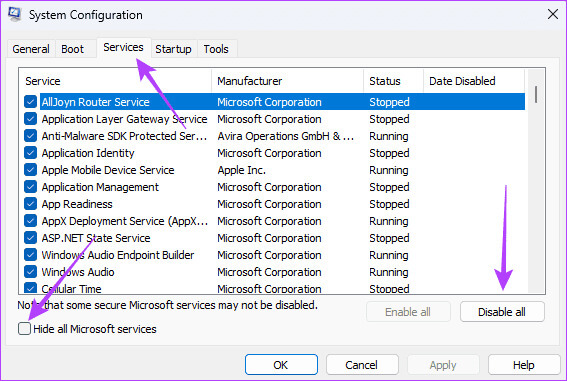Click Avira Operations GmbH manufacturer cell
This screenshot has width=567, height=381.
(286, 136)
